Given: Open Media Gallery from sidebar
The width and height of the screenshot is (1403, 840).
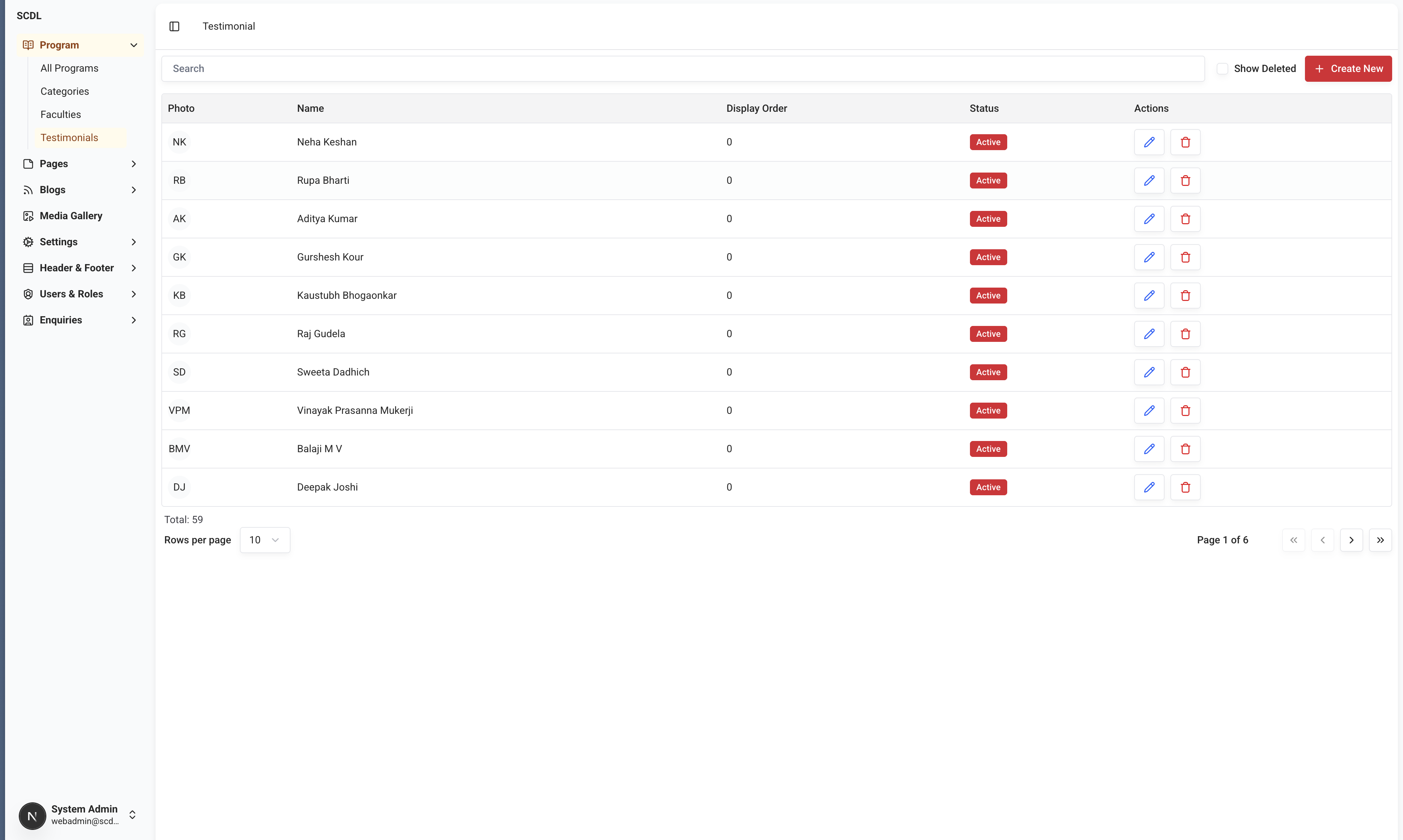Looking at the screenshot, I should [71, 216].
